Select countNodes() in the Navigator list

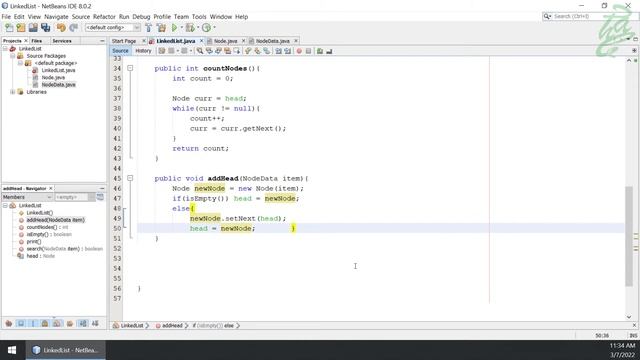42,227
